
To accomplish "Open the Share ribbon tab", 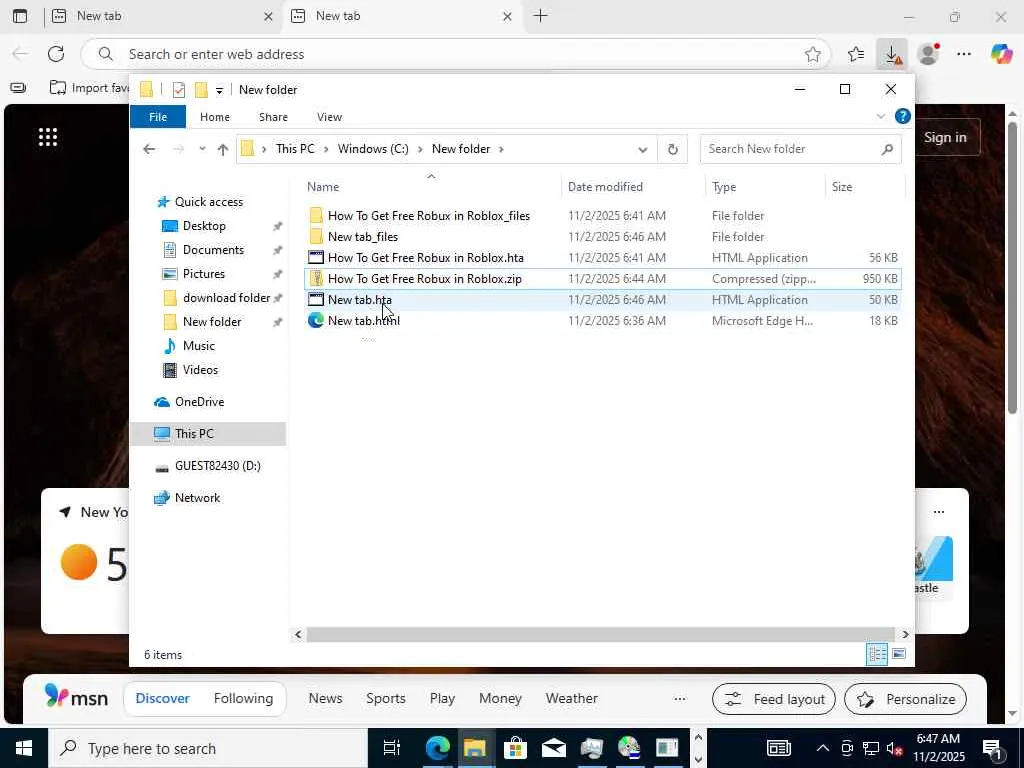I will tap(273, 117).
